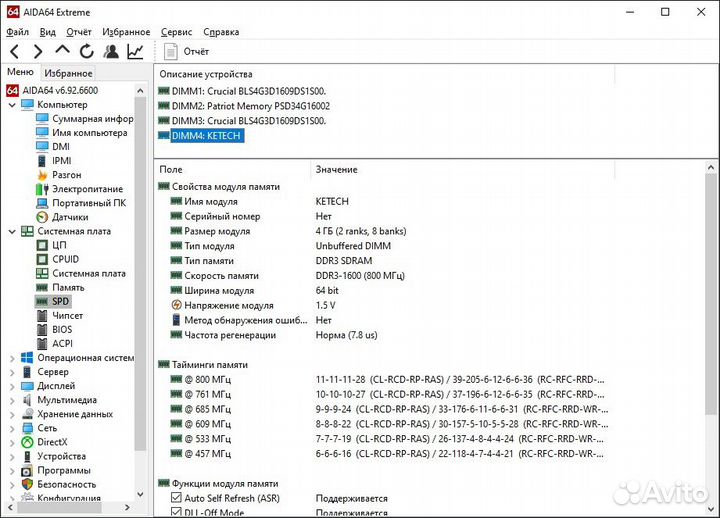The image size is (720, 518).
Task: Click the AIDA64 Extreme title bar app icon
Action: (x=13, y=12)
